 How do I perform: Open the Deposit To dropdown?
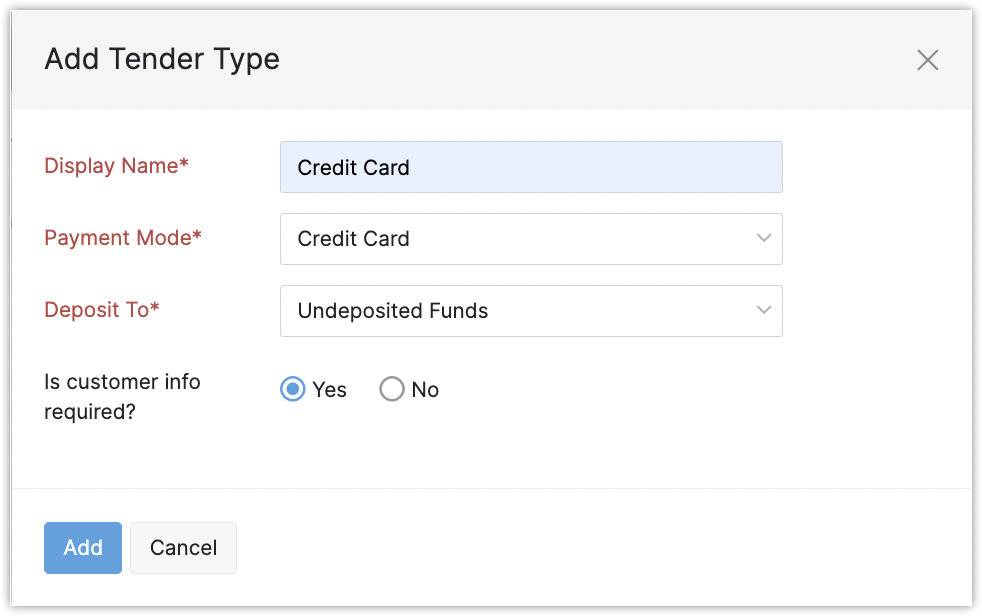coord(530,311)
